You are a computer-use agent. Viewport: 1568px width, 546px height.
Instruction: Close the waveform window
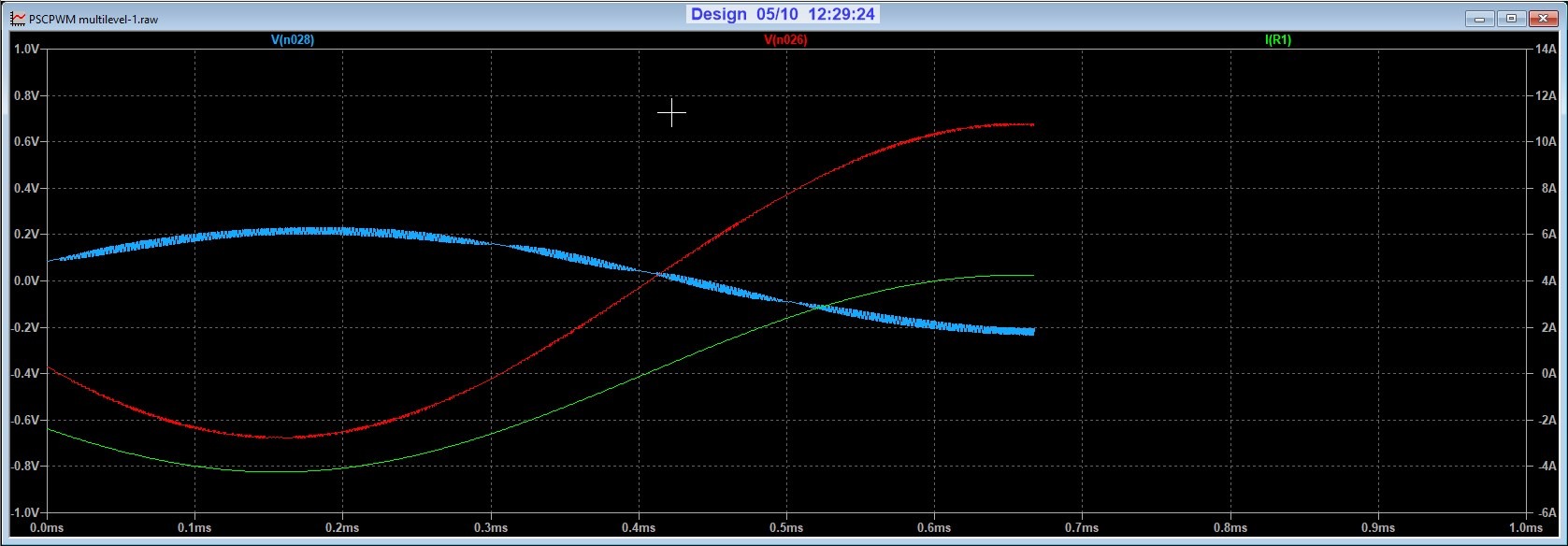tap(1543, 19)
